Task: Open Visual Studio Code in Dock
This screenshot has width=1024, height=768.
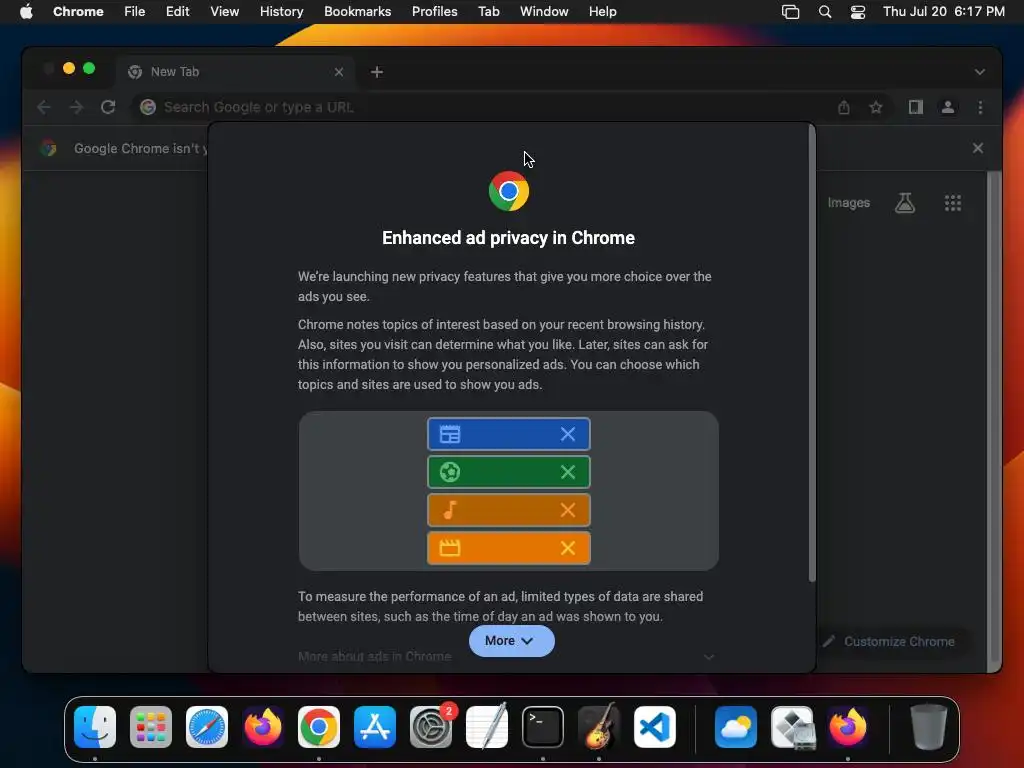Action: (655, 727)
